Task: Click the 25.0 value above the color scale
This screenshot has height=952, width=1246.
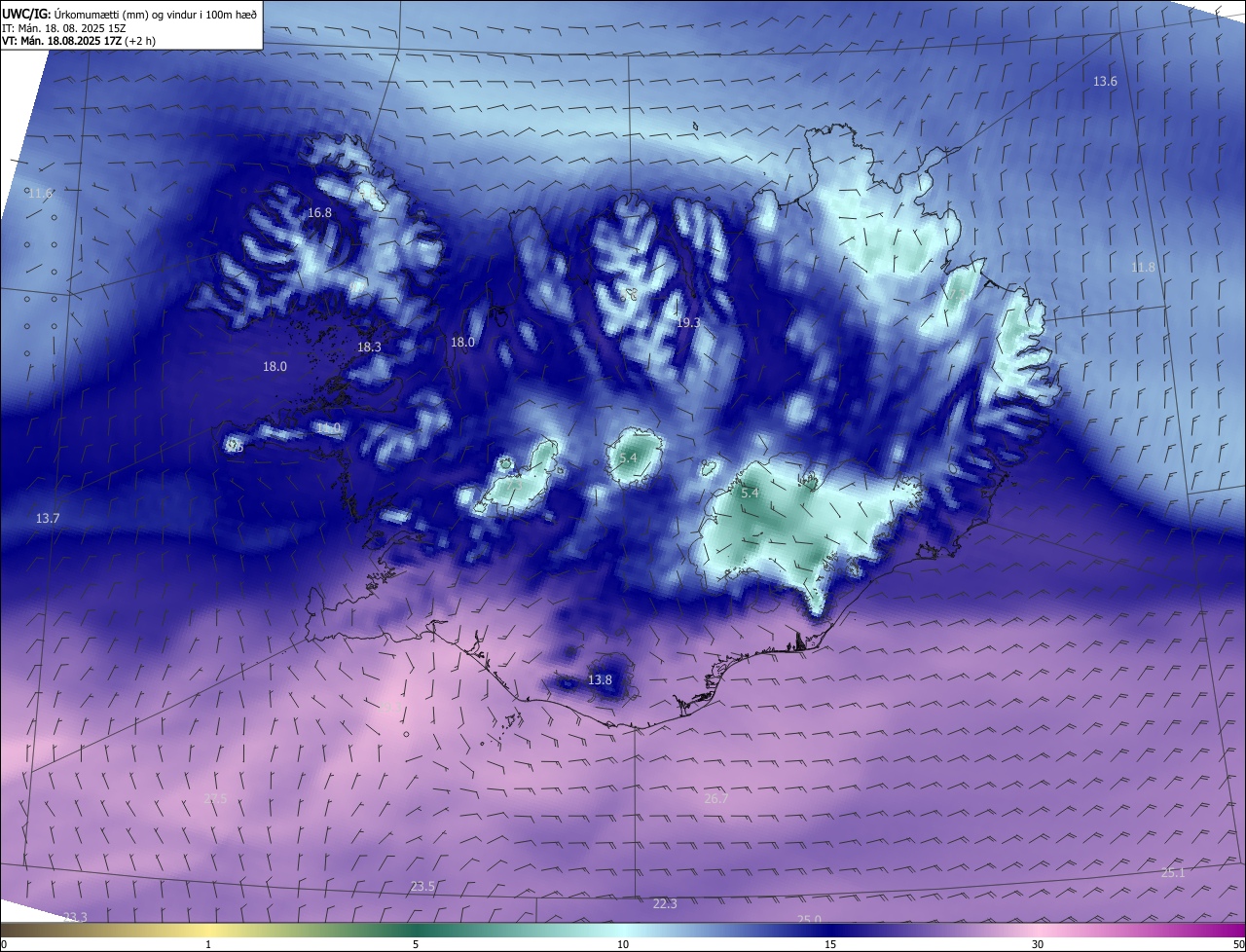Action: point(809,920)
